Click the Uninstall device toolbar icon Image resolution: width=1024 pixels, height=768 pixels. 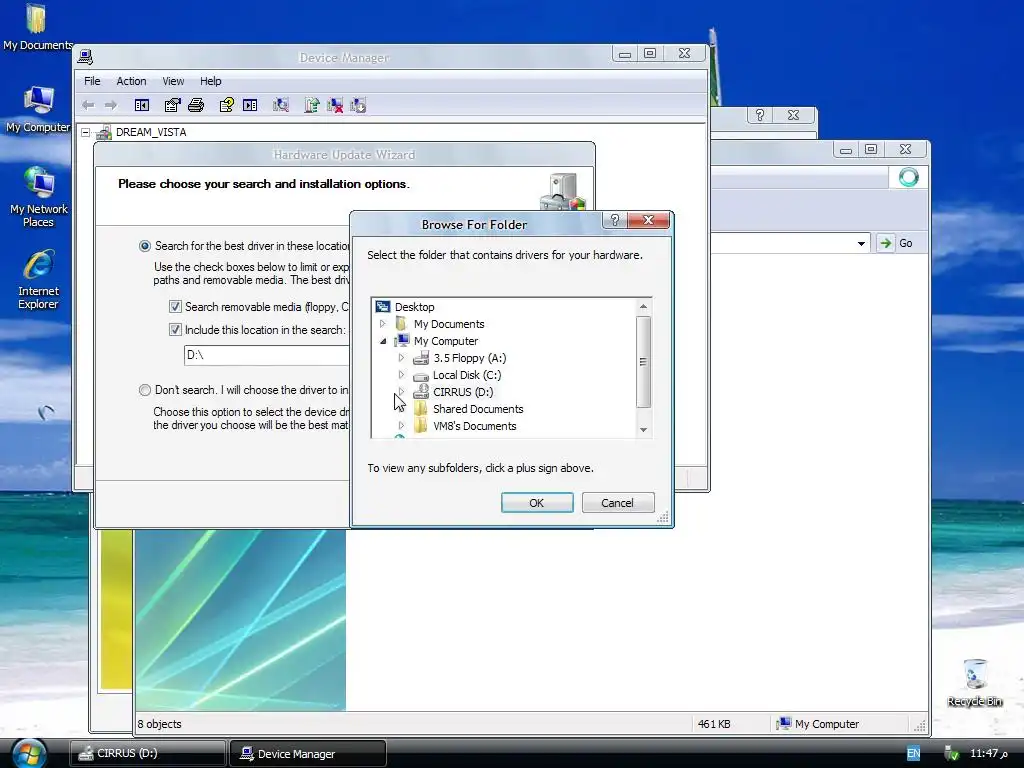pyautogui.click(x=335, y=105)
